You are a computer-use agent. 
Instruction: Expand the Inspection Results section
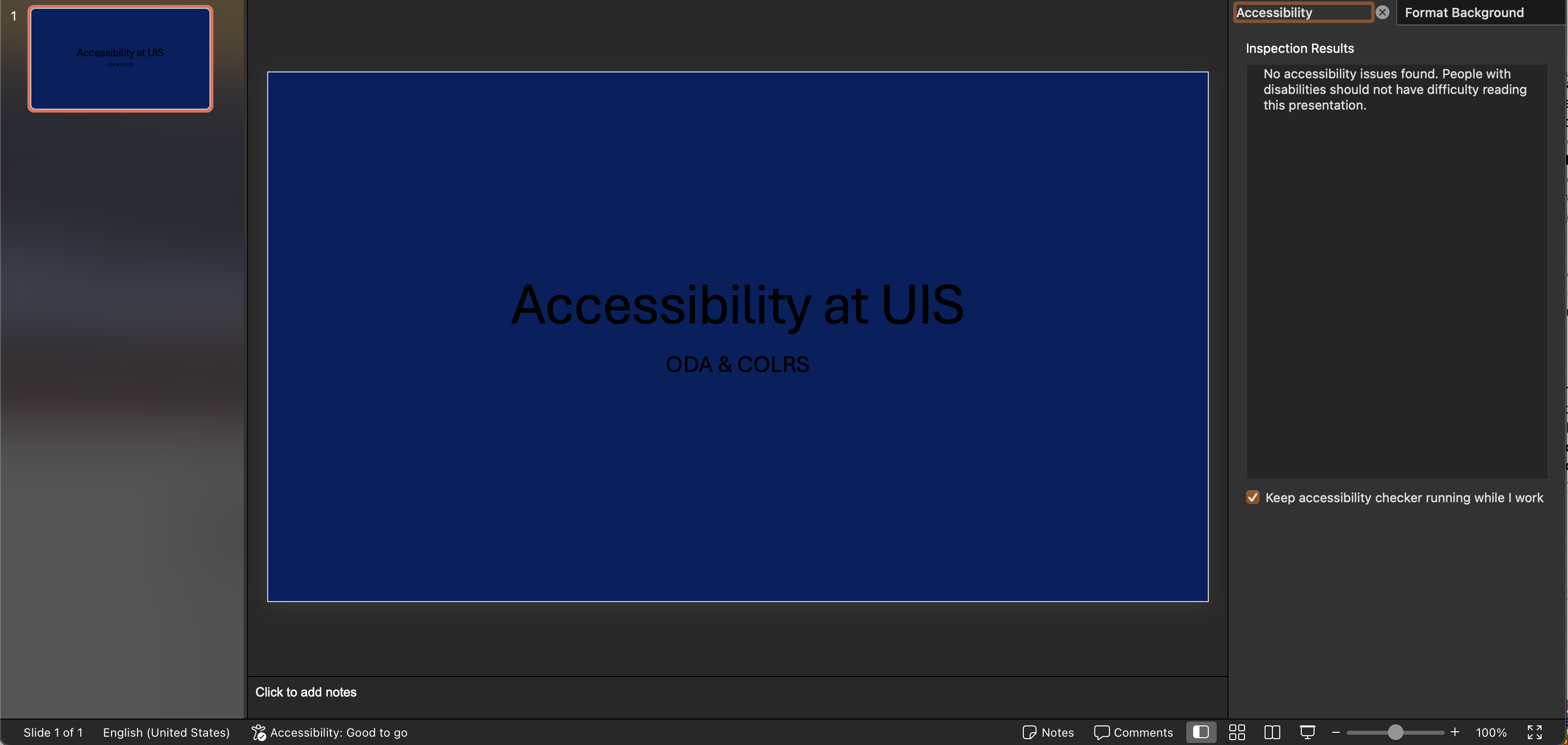click(x=1300, y=47)
